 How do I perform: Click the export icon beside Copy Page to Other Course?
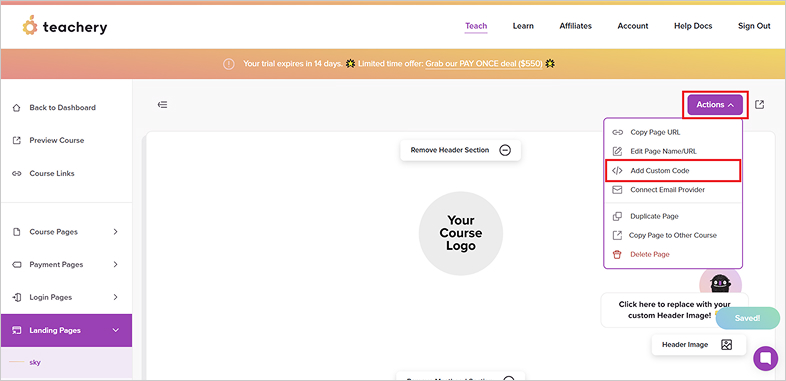(x=618, y=236)
